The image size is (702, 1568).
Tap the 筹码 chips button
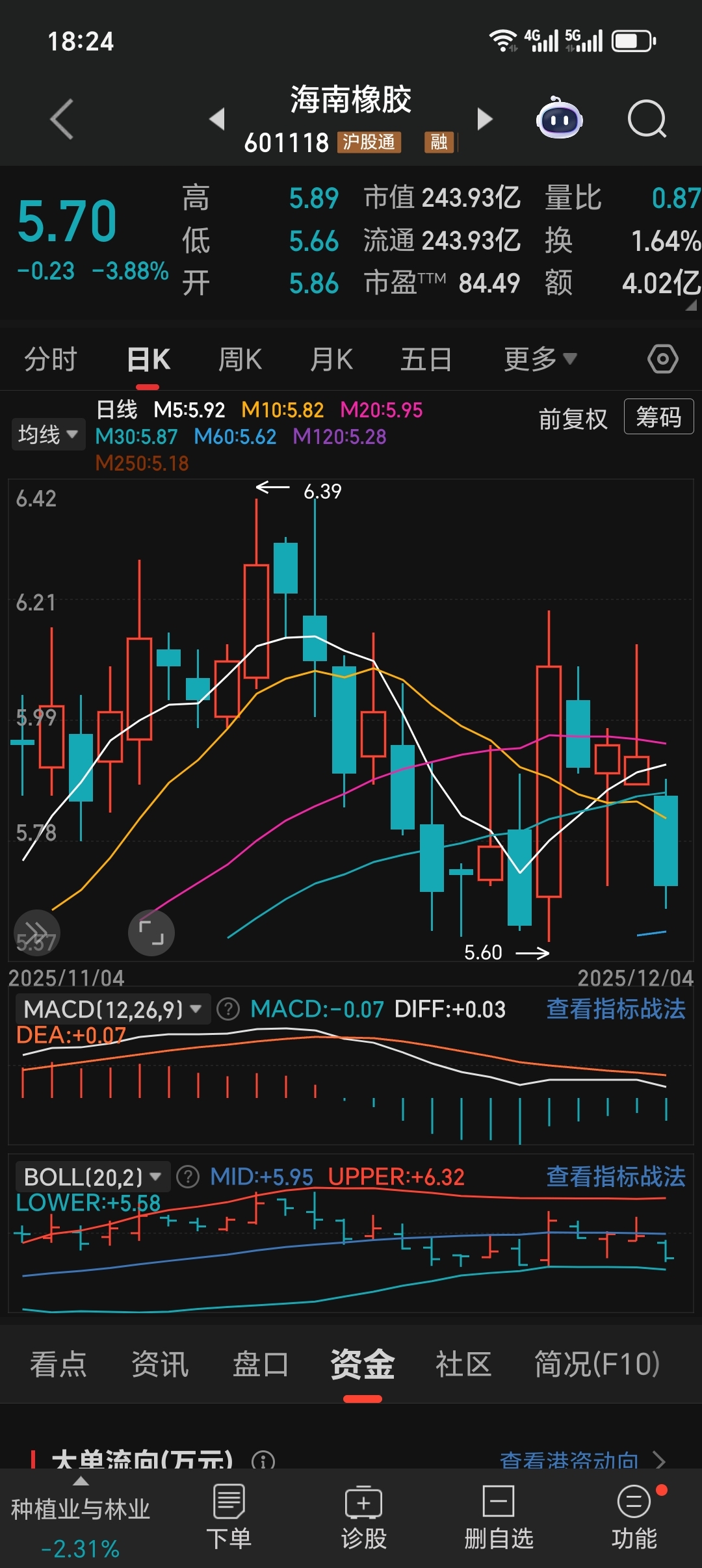tap(658, 417)
